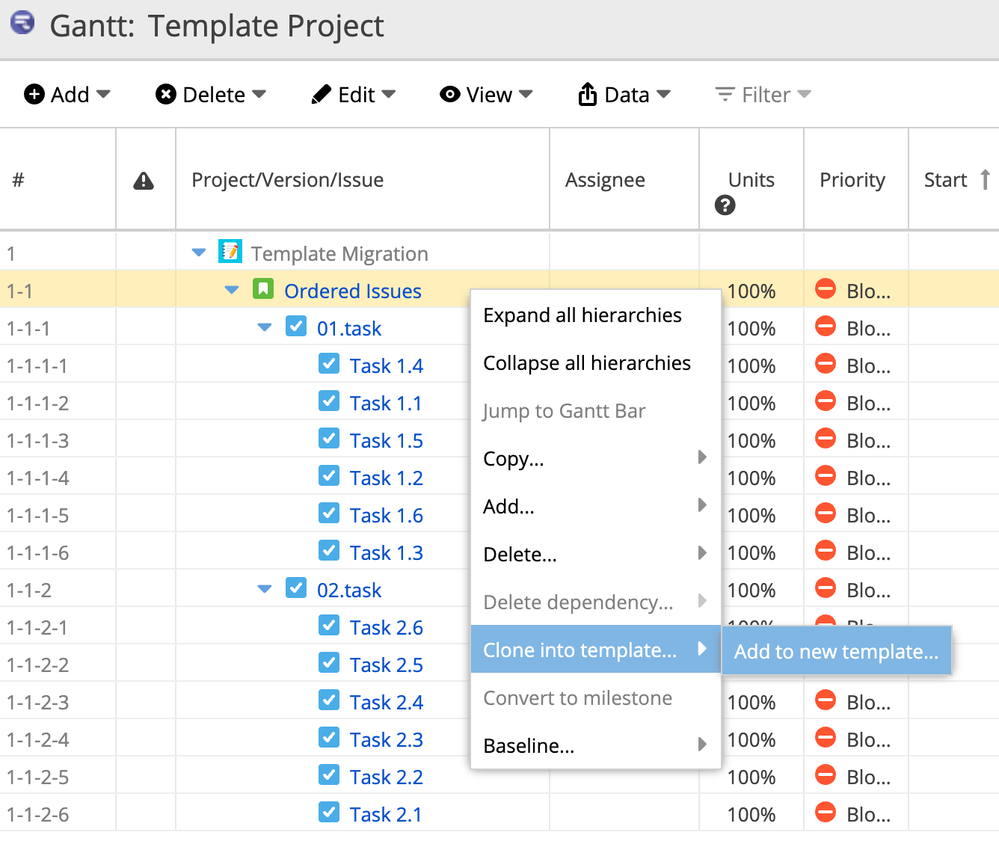Screen dimensions: 999x861
Task: Click the green bookmark icon of Ordered Issues
Action: tap(262, 289)
